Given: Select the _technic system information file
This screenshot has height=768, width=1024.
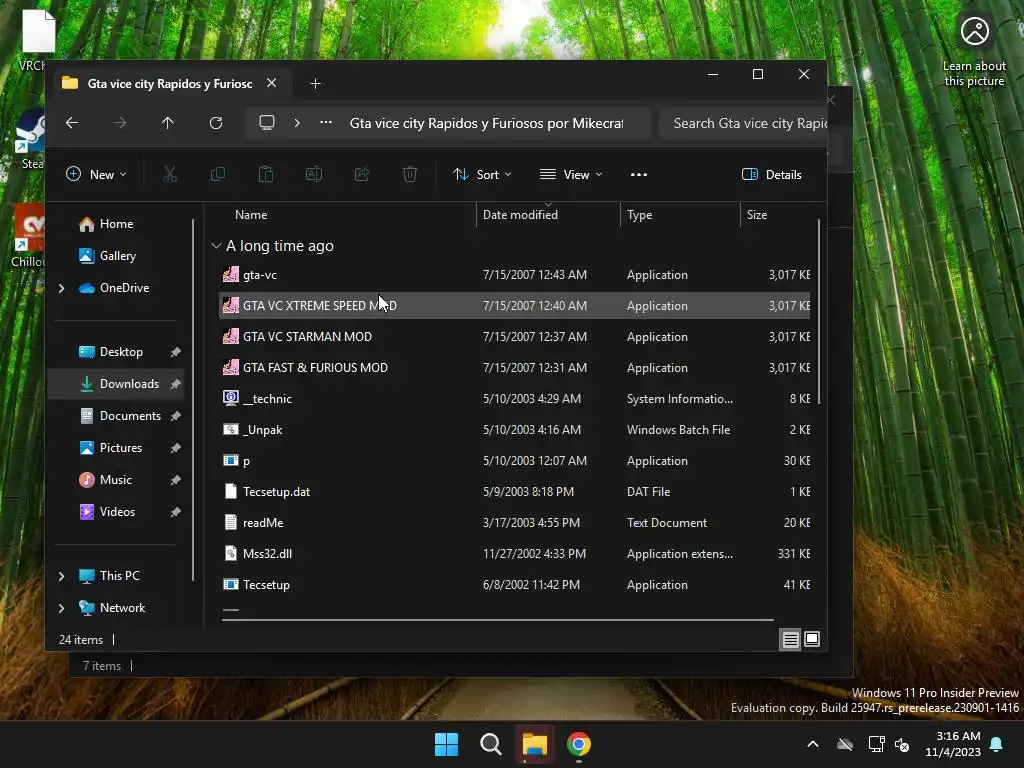Looking at the screenshot, I should (x=515, y=399).
